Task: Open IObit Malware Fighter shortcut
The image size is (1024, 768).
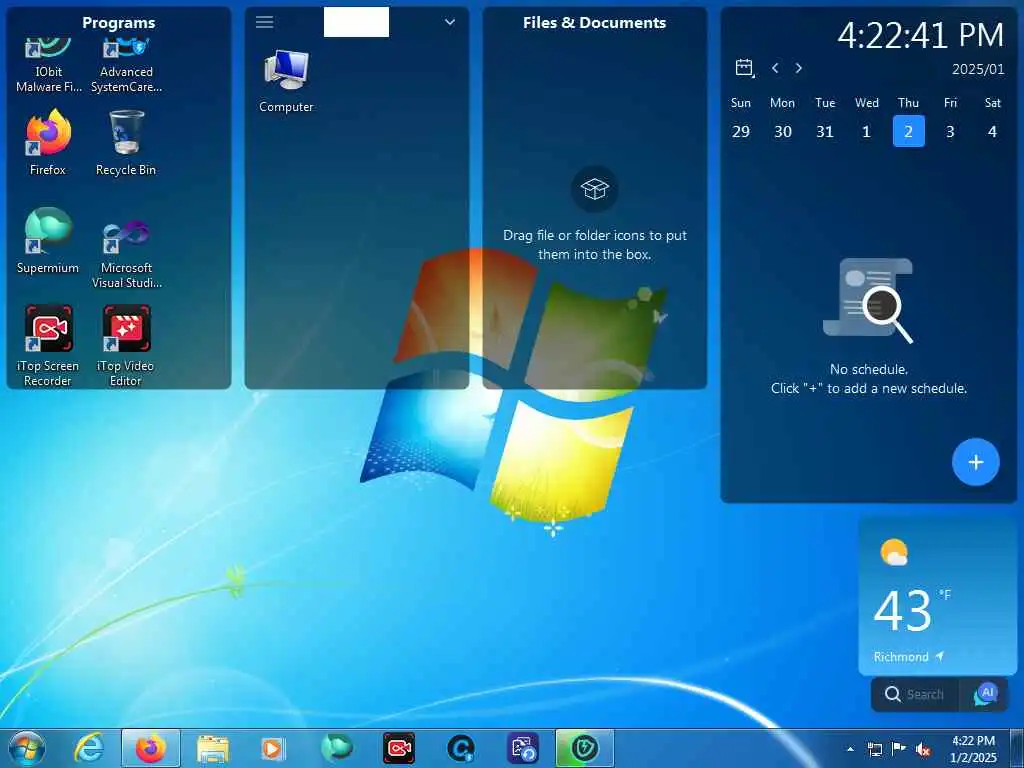Action: point(48,65)
